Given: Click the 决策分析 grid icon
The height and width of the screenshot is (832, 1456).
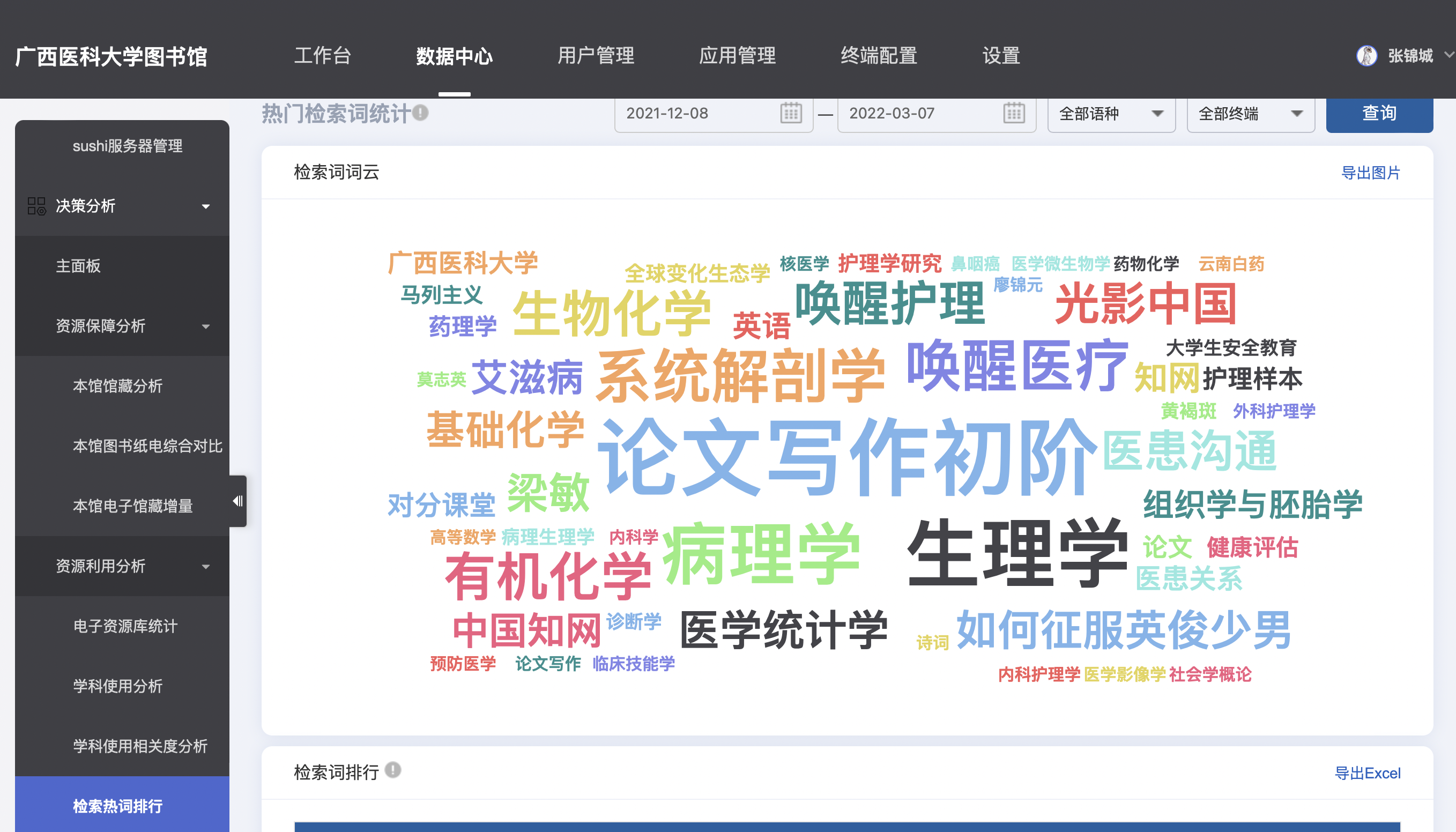Looking at the screenshot, I should (x=36, y=206).
